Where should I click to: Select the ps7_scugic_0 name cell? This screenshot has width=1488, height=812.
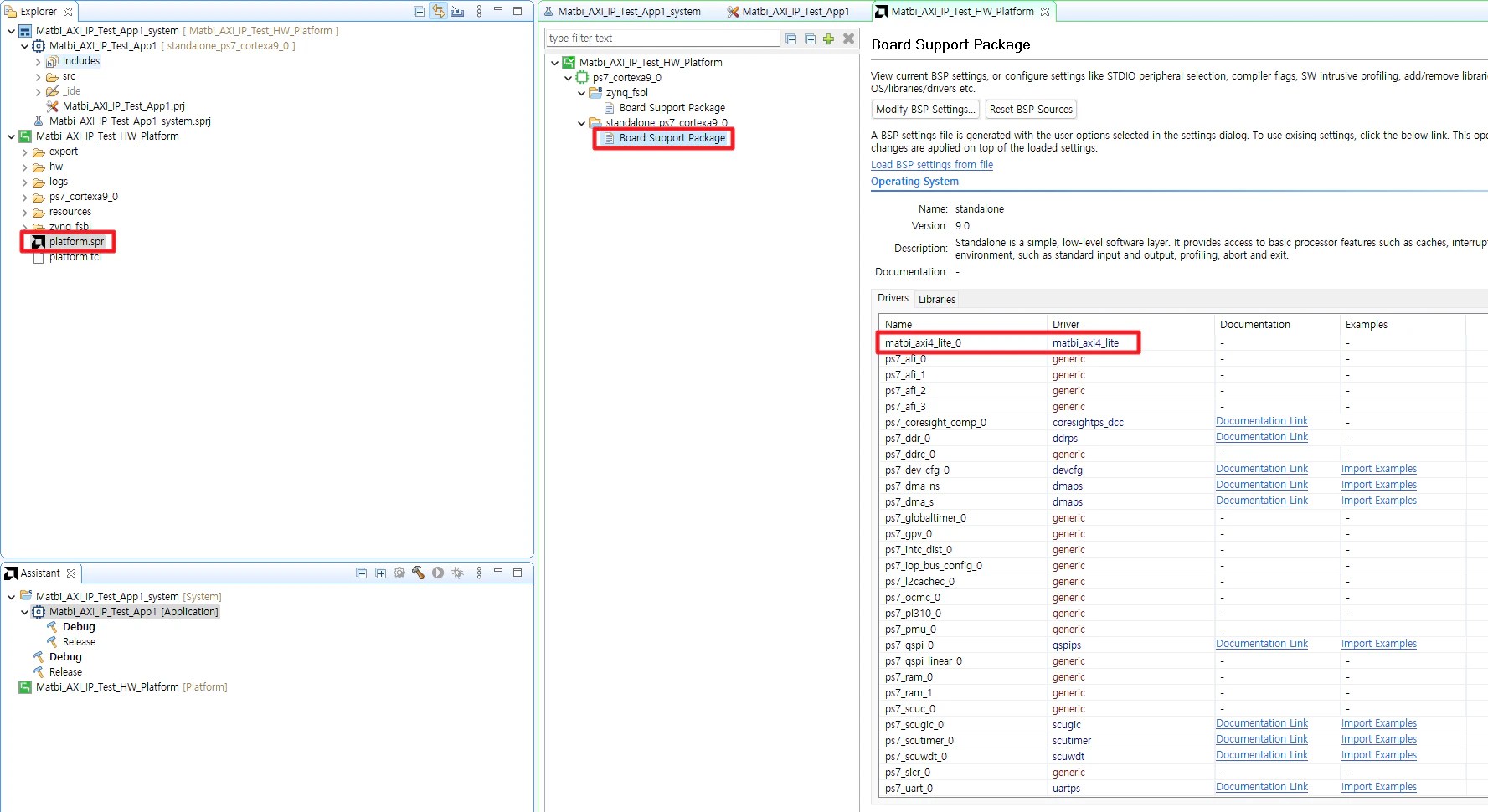pyautogui.click(x=914, y=725)
